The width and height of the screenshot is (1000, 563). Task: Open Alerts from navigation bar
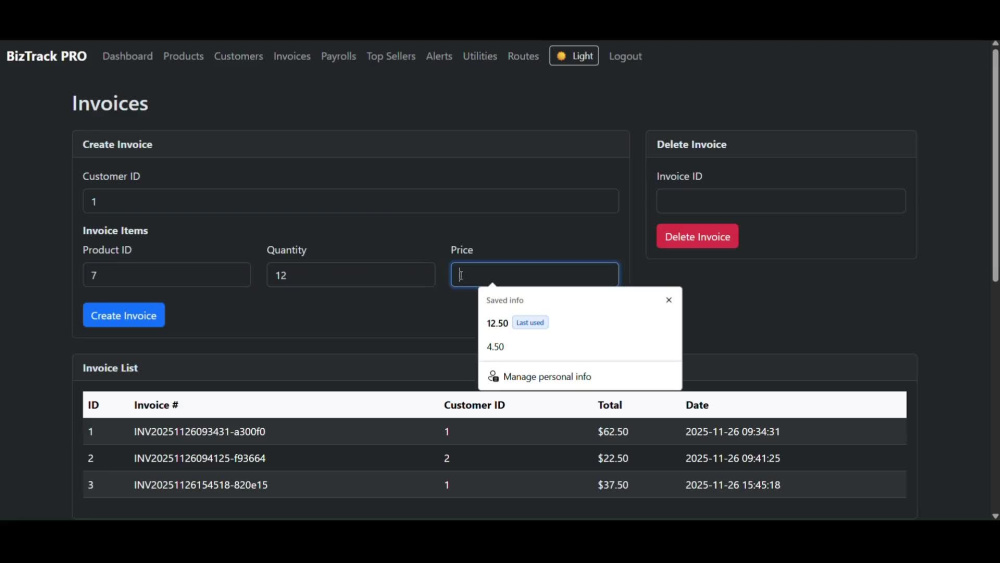439,56
